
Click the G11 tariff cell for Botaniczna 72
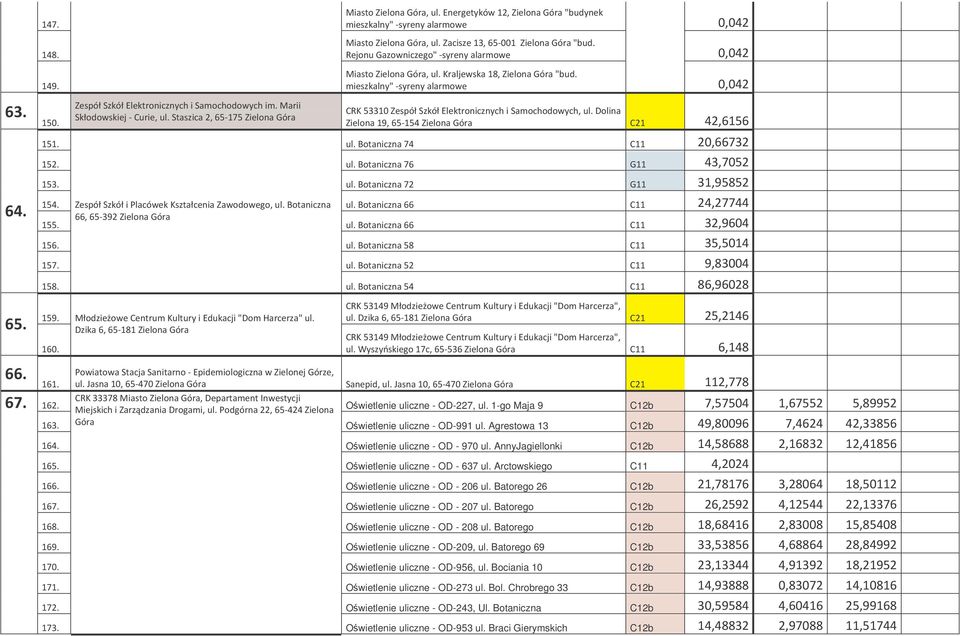(655, 181)
